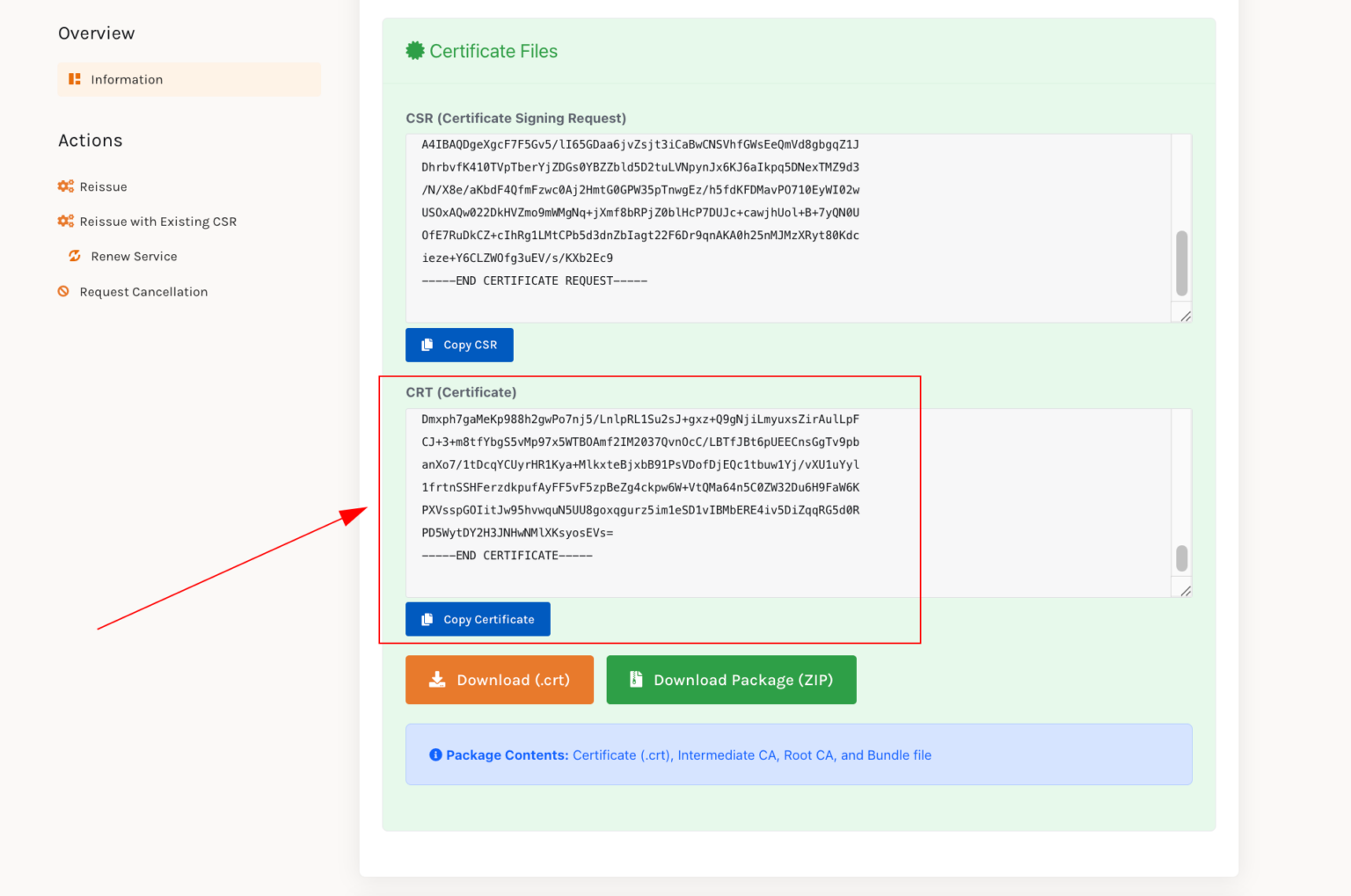Select Reissue action
The width and height of the screenshot is (1351, 896).
103,186
